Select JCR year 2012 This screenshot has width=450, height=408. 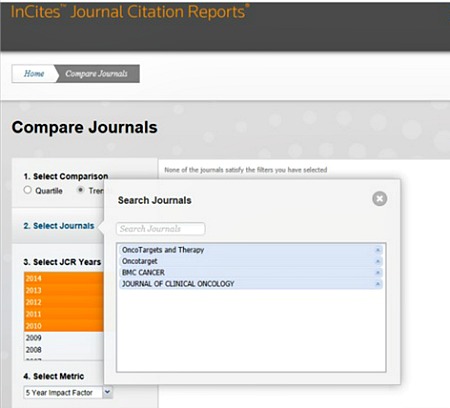click(64, 302)
